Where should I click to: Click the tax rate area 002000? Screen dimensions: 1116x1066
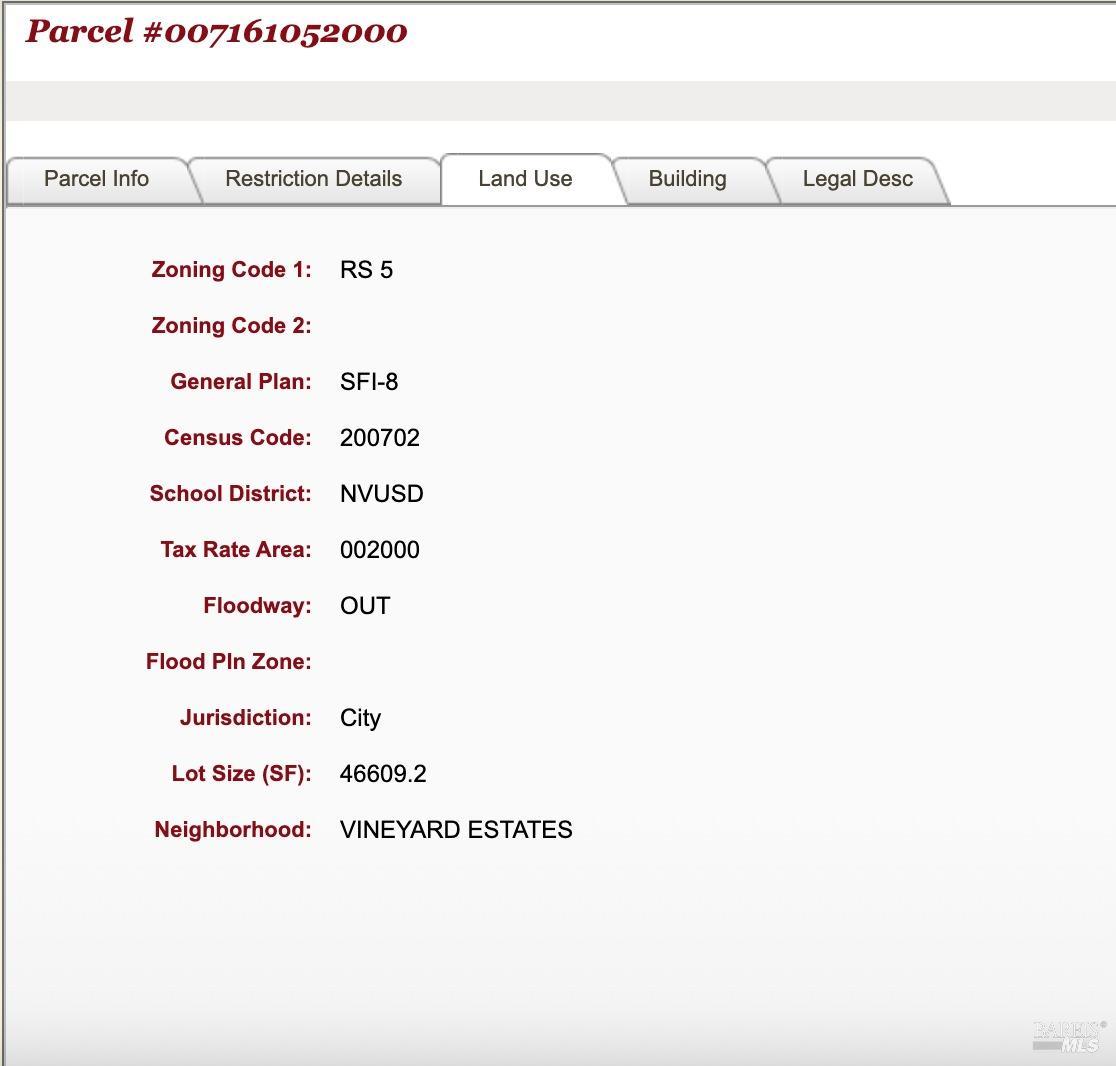(379, 550)
